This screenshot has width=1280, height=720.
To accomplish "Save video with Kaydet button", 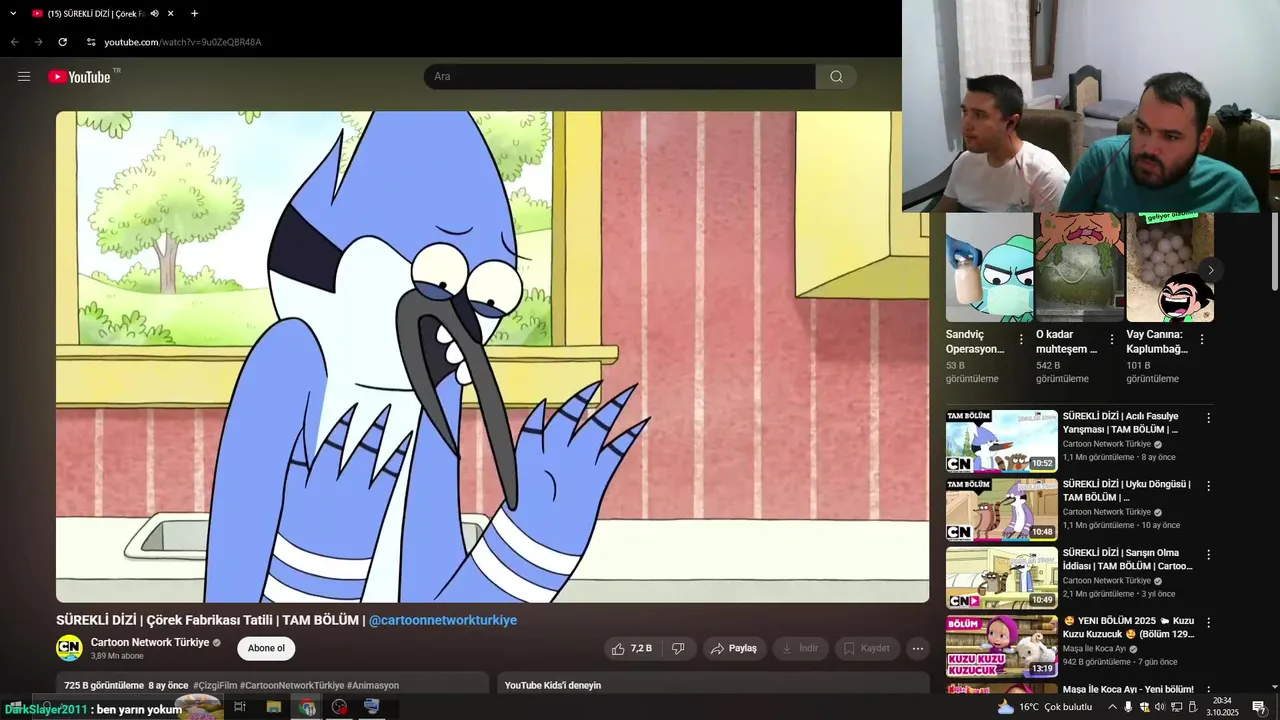I will pyautogui.click(x=866, y=648).
